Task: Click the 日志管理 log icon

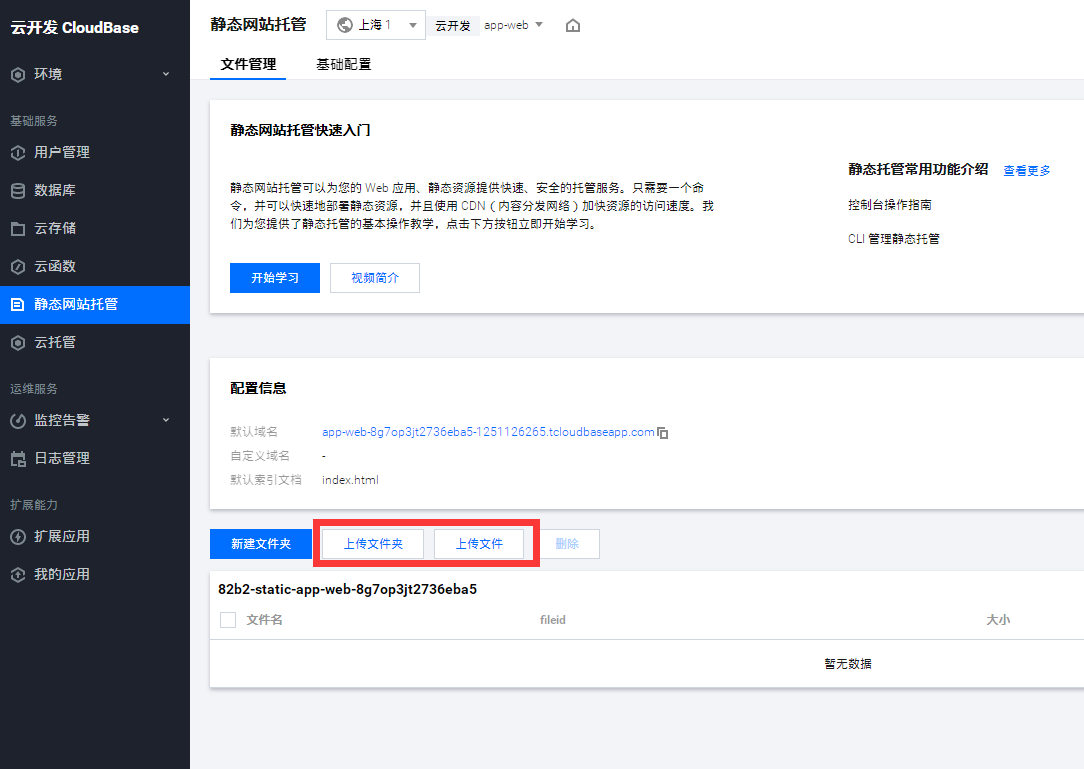Action: click(18, 458)
